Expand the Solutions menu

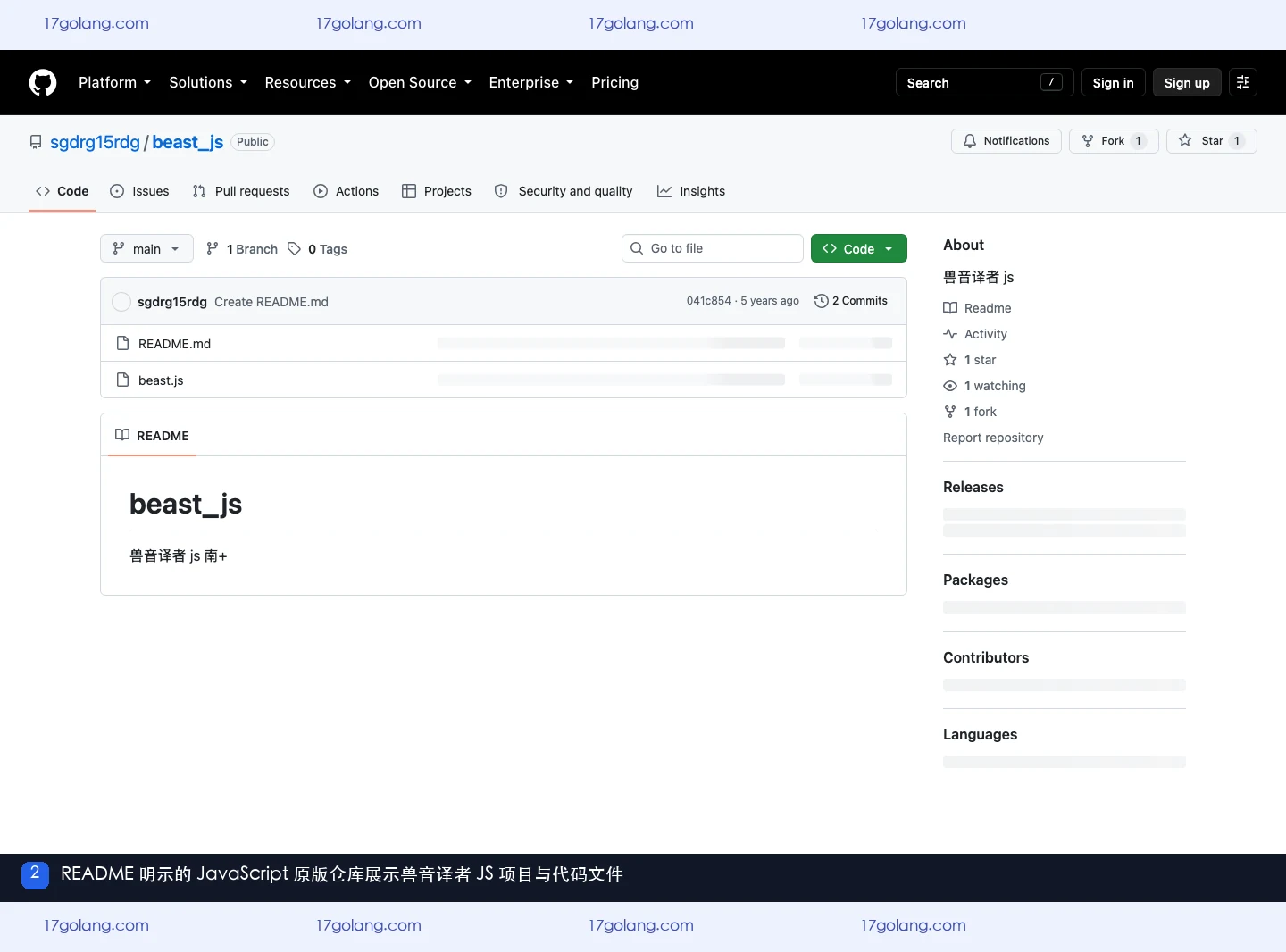pyautogui.click(x=207, y=82)
